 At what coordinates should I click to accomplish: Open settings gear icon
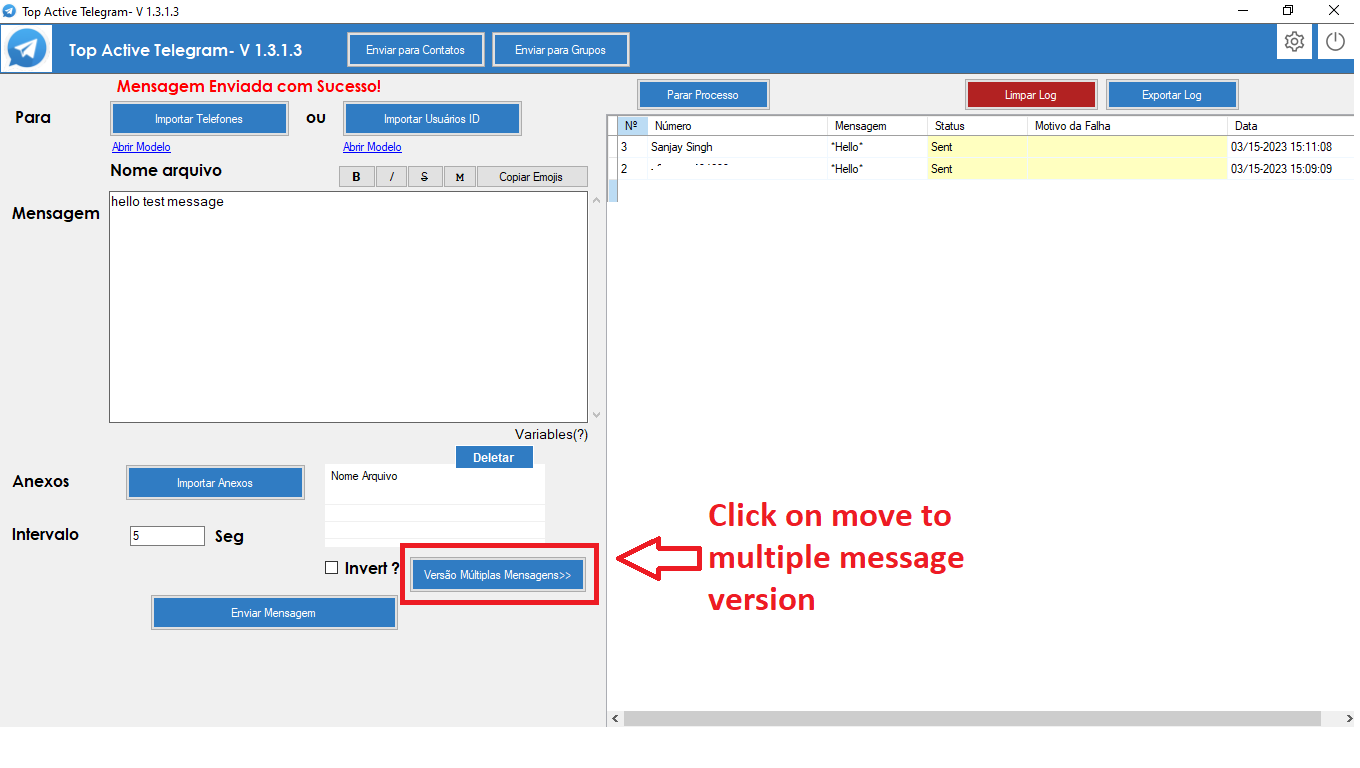coord(1294,41)
